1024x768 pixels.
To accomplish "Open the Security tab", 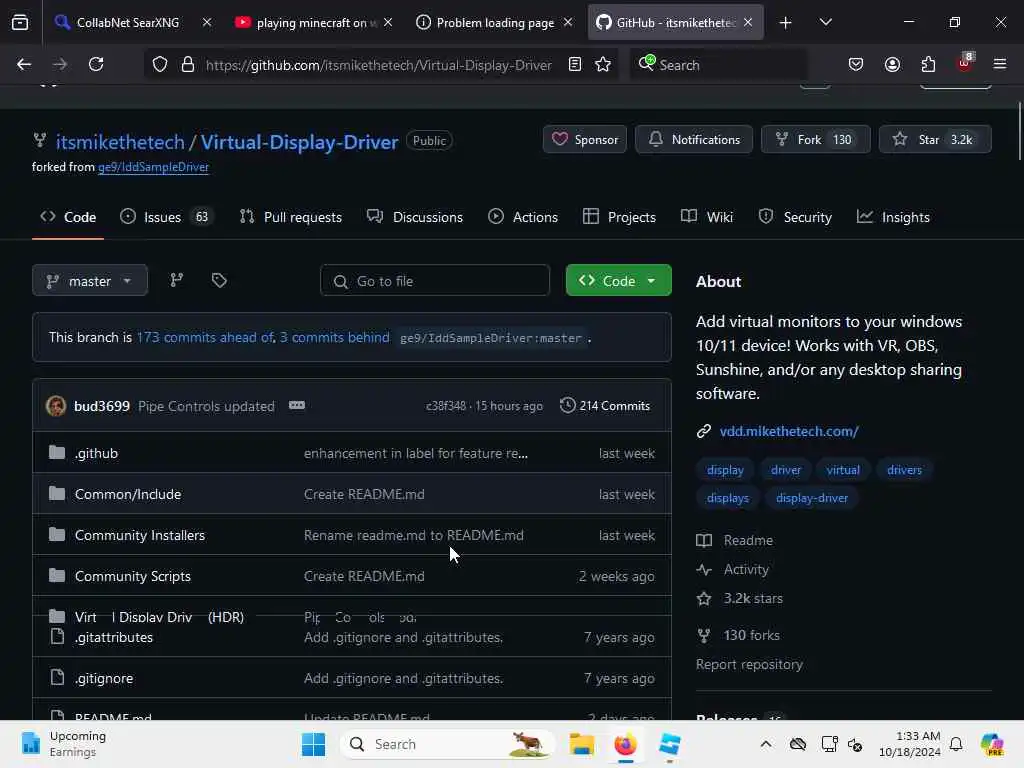I will click(795, 217).
